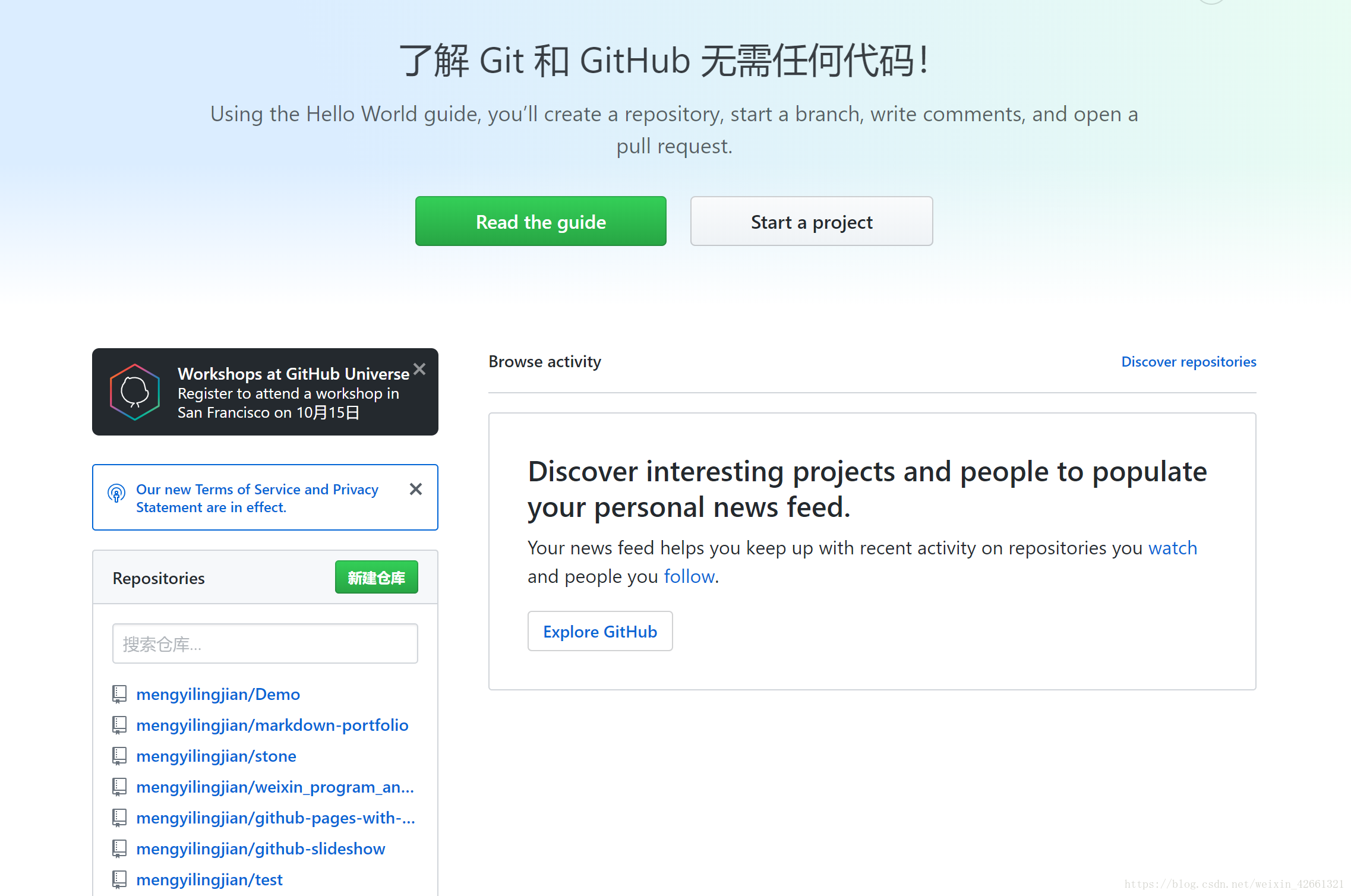Image resolution: width=1351 pixels, height=896 pixels.
Task: Open the mengyilingjian/github-pages-with-... repository
Action: point(276,818)
